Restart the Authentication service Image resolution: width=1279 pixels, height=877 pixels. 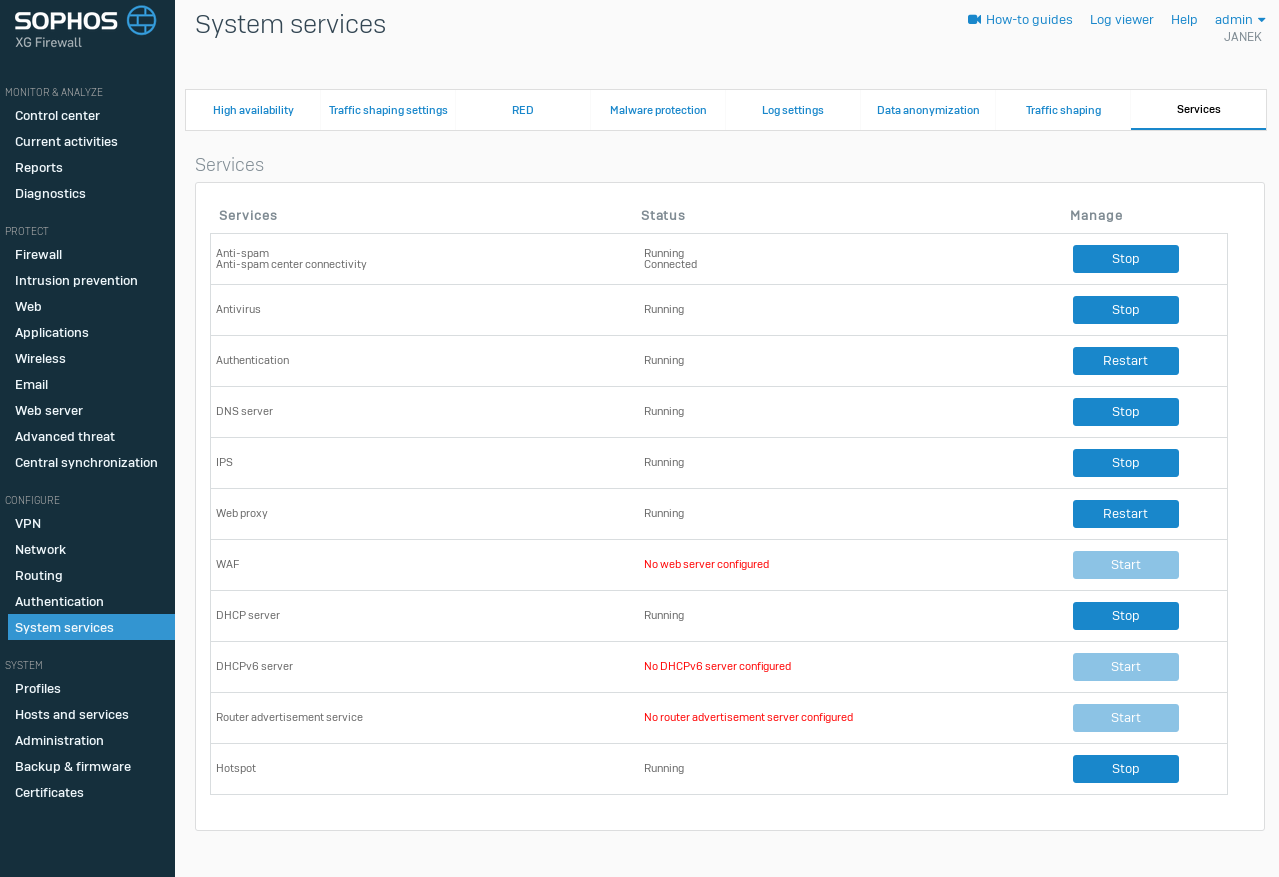coord(1125,361)
